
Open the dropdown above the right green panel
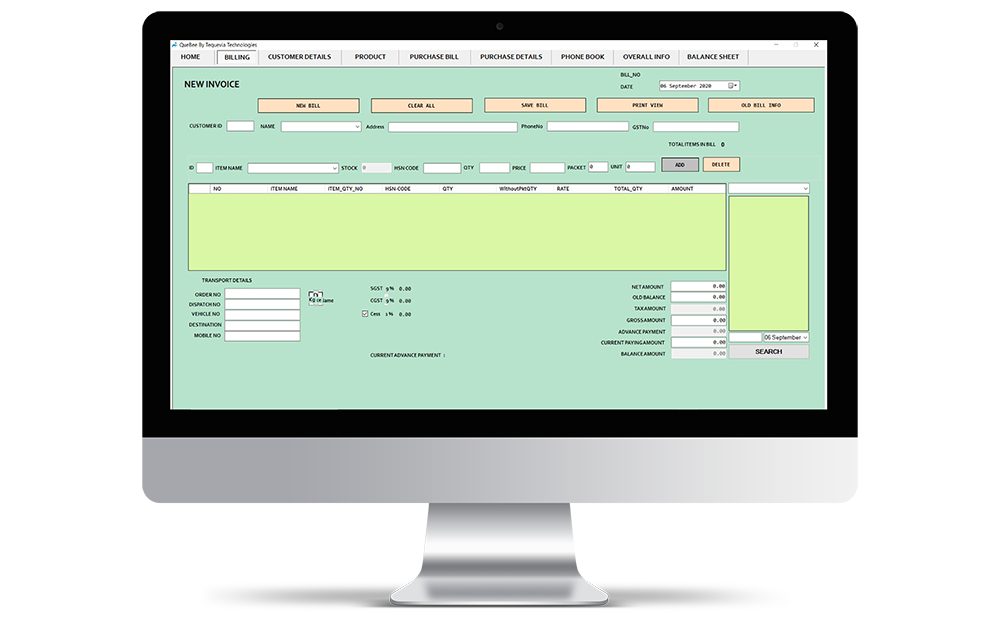click(805, 188)
